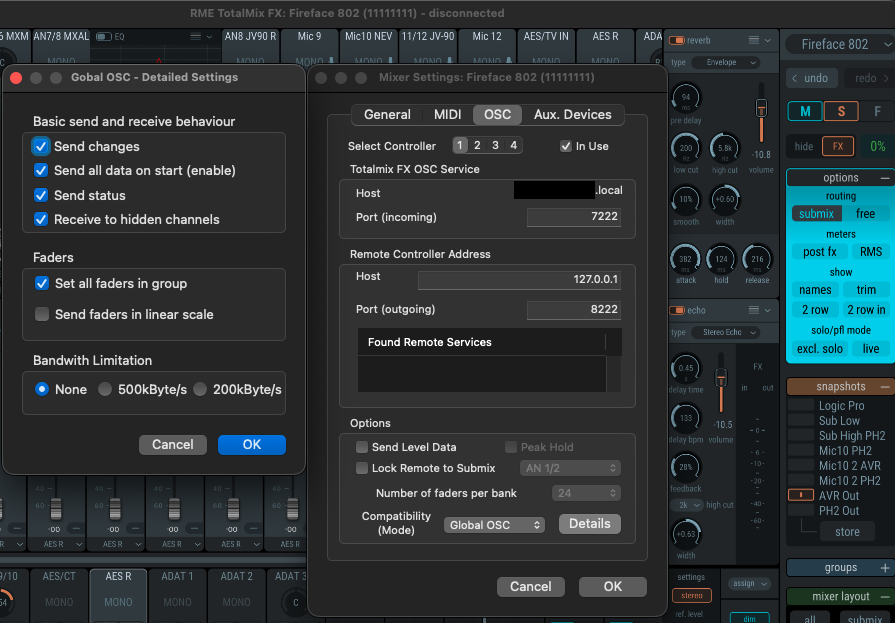
Task: Click the Details button
Action: (590, 524)
